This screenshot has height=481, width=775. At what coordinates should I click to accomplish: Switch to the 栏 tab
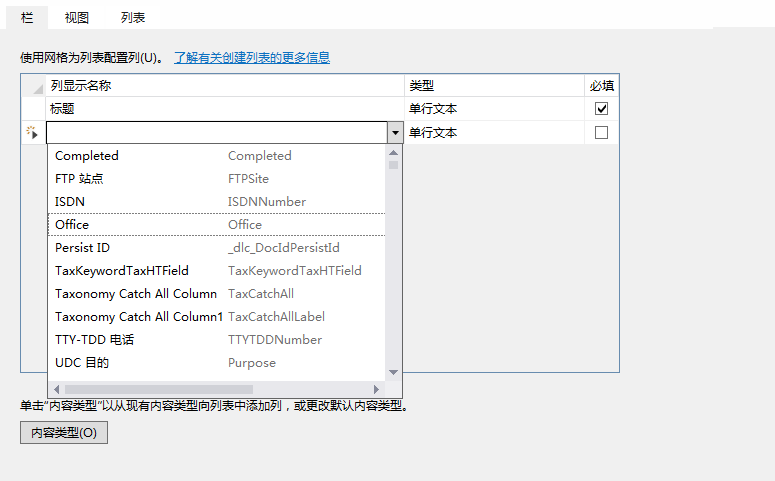(x=27, y=18)
